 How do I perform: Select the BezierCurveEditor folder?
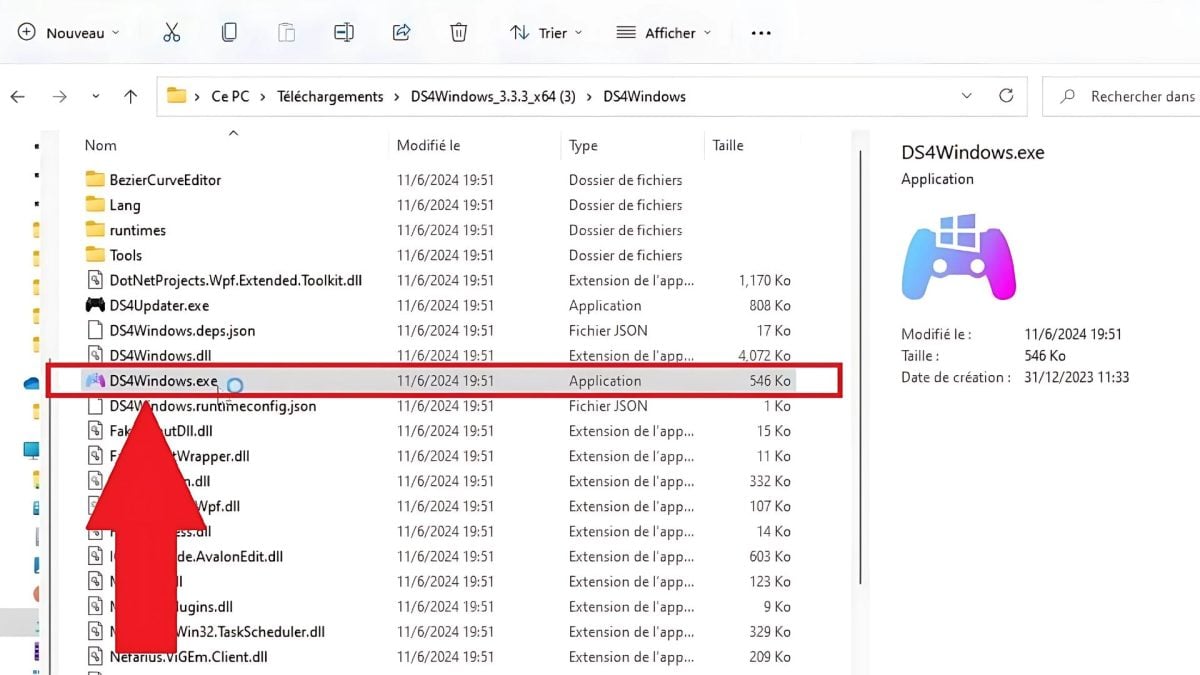tap(165, 180)
